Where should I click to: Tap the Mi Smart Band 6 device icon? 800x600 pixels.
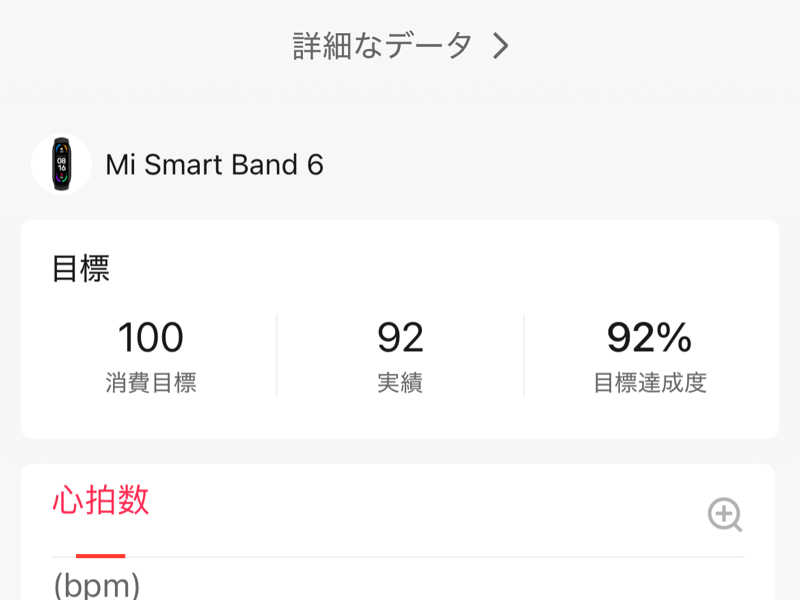[61, 164]
